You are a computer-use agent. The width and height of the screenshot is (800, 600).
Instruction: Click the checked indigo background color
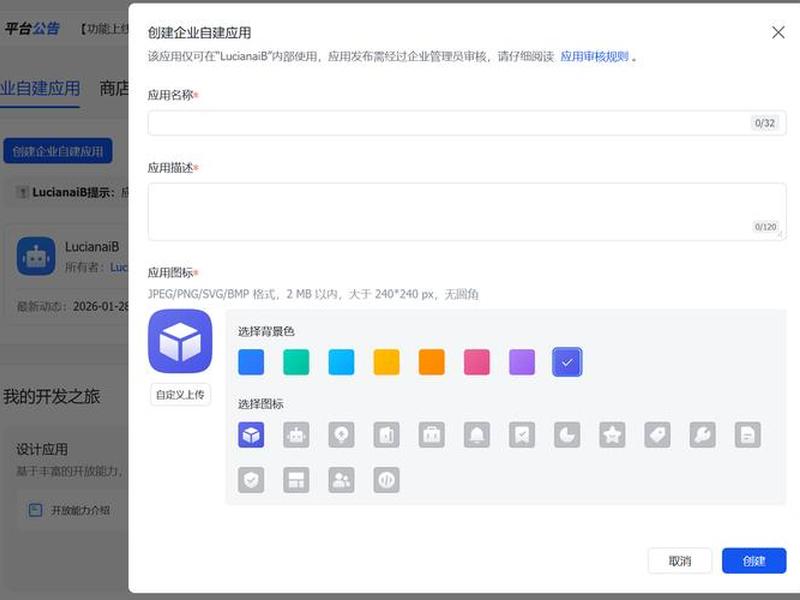(x=567, y=362)
